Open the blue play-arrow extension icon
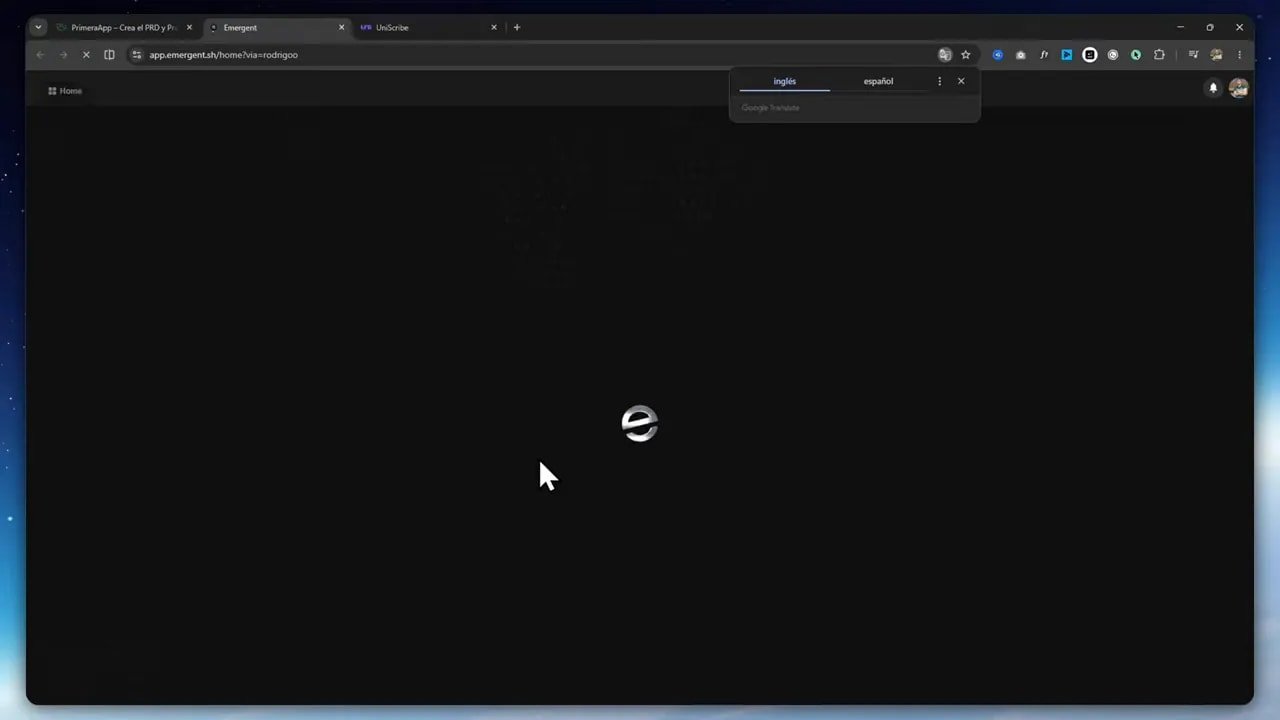 coord(1067,55)
